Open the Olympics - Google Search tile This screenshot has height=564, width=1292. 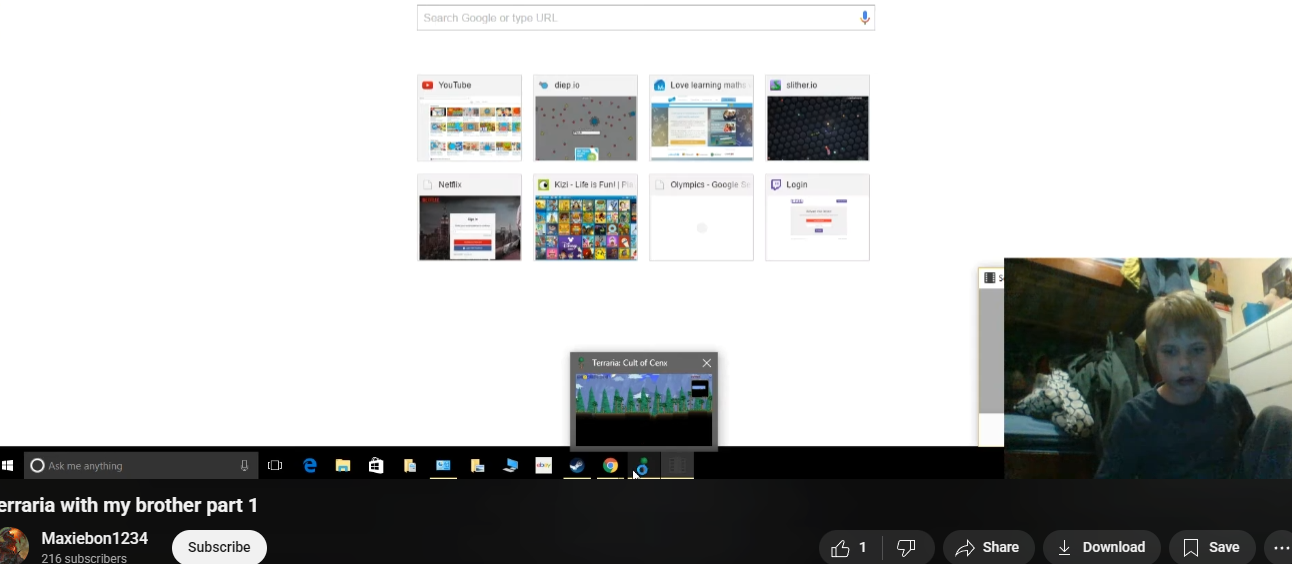point(701,217)
